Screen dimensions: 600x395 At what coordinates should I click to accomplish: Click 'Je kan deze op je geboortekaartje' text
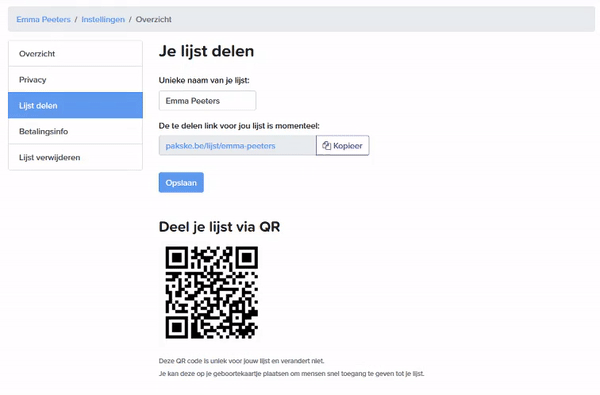[x=292, y=374]
